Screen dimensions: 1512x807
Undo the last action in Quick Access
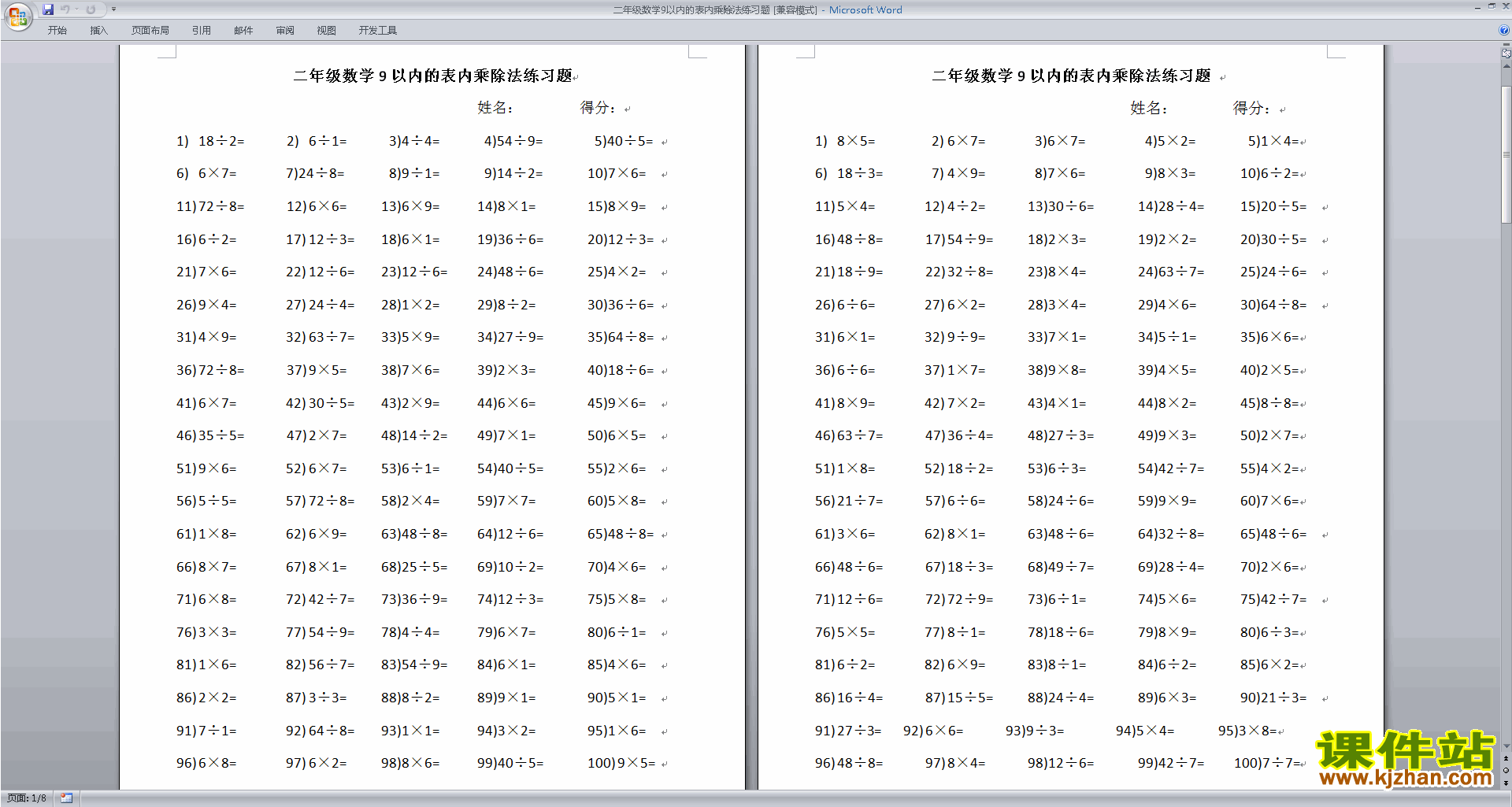tap(65, 9)
